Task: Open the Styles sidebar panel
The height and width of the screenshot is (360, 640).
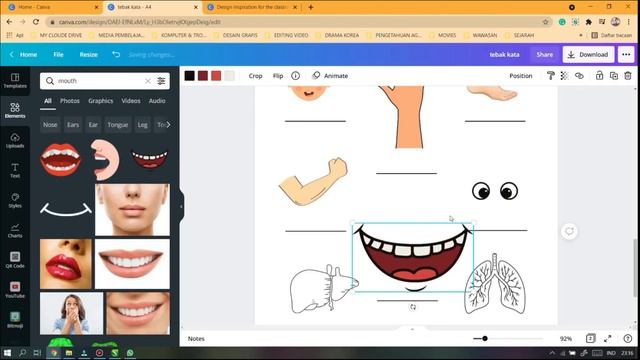Action: (x=15, y=200)
